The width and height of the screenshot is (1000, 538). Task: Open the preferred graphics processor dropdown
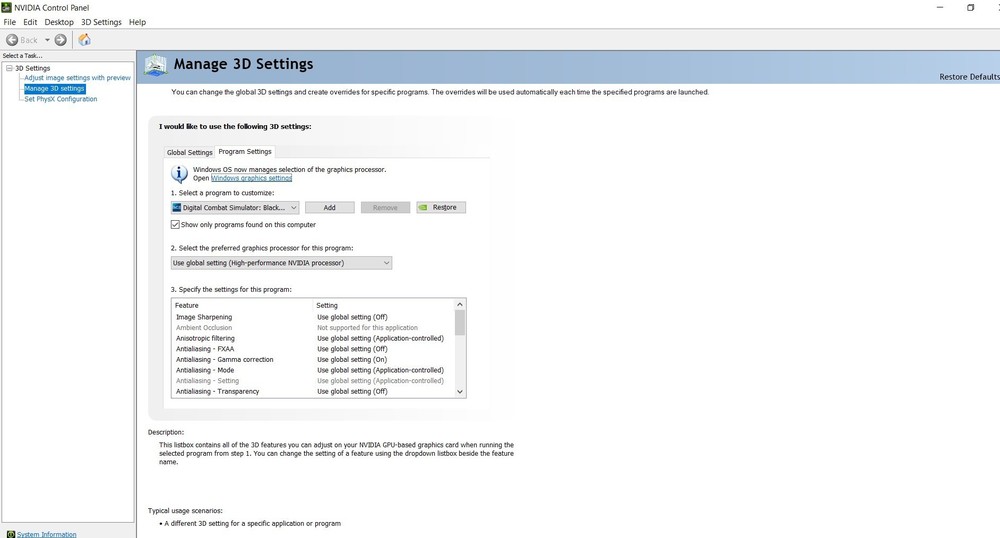tap(281, 263)
